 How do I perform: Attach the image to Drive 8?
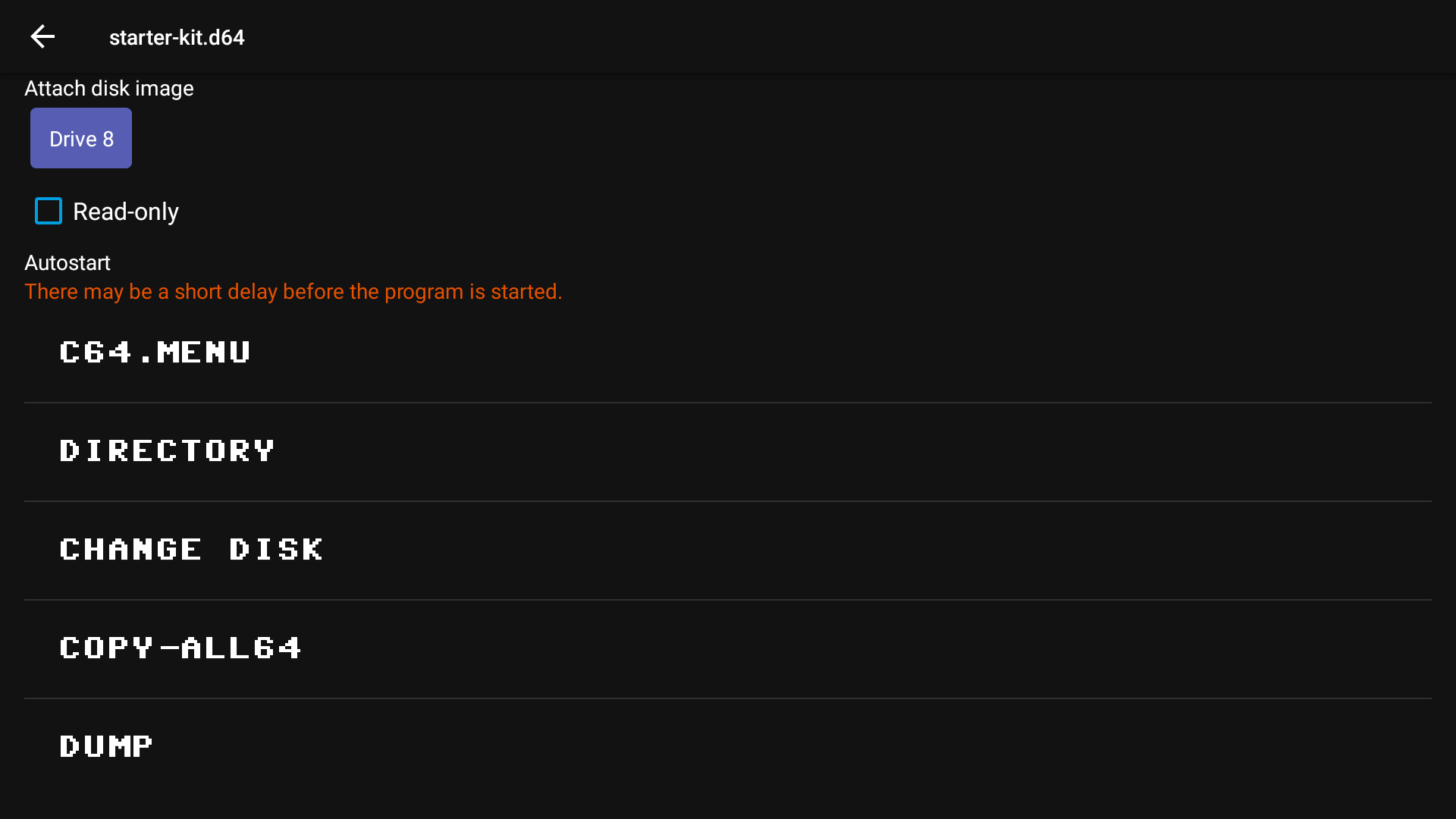(x=81, y=138)
